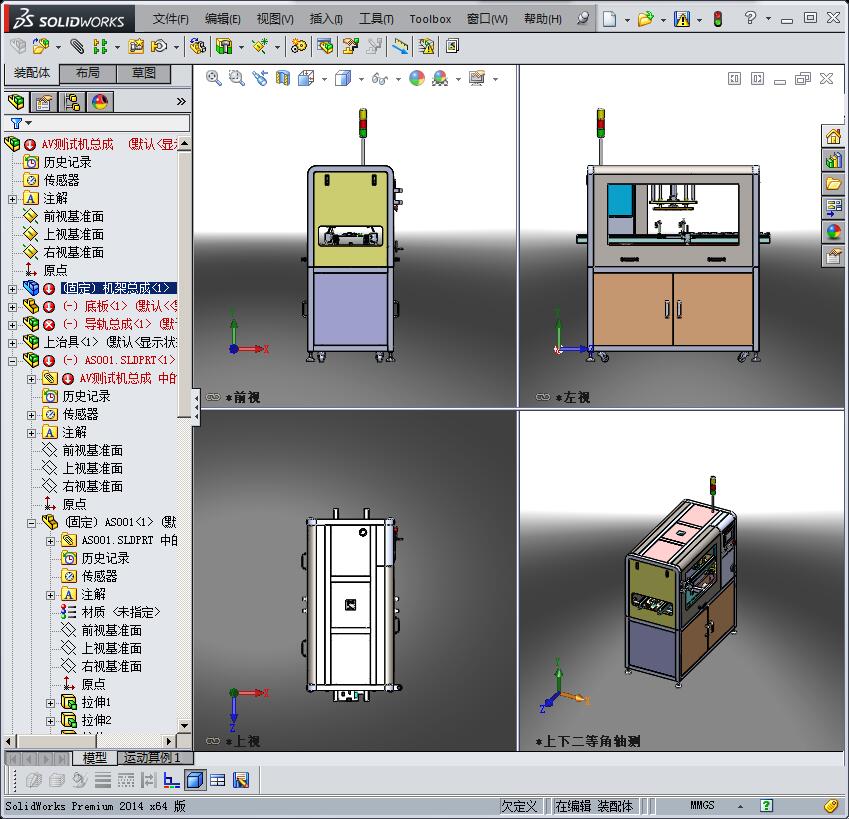Select the Zoom to Area tool
The width and height of the screenshot is (849, 819).
point(236,78)
